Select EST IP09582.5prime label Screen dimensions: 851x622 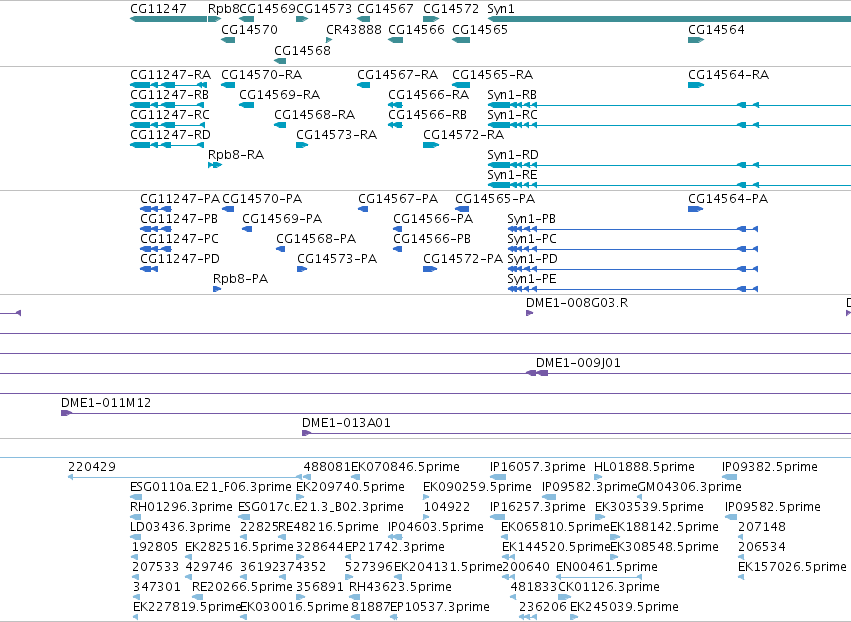coord(773,507)
